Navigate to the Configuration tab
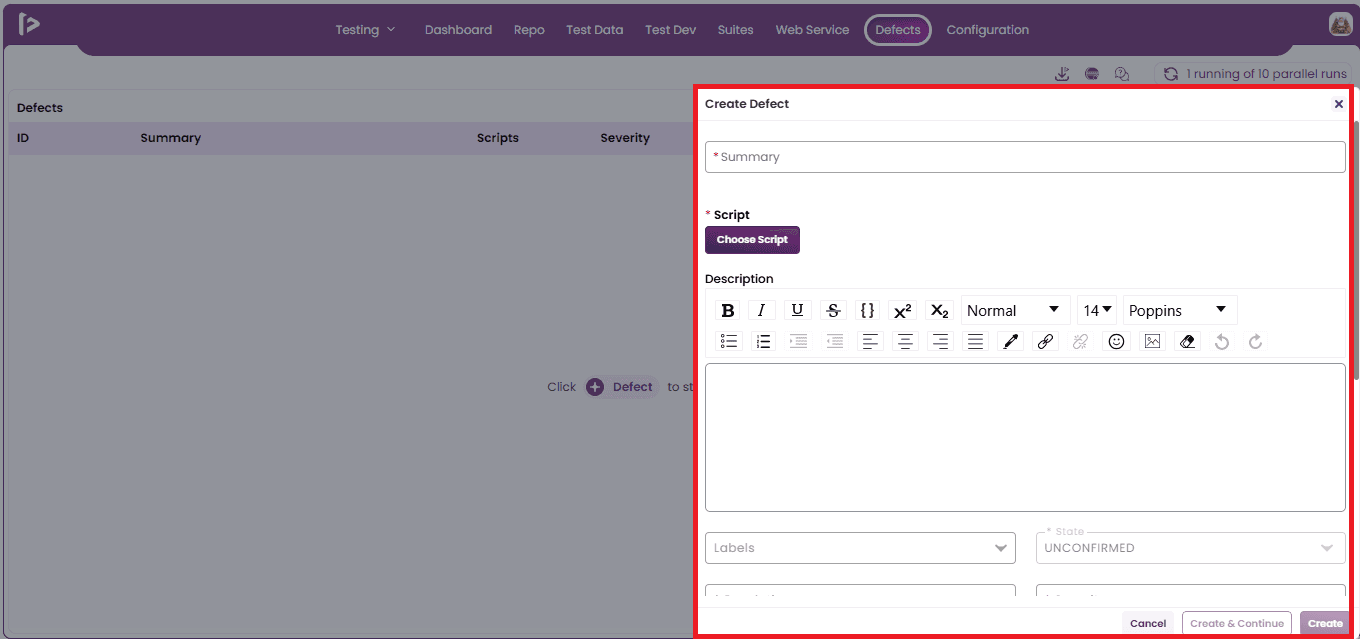The height and width of the screenshot is (639, 1360). pos(988,30)
